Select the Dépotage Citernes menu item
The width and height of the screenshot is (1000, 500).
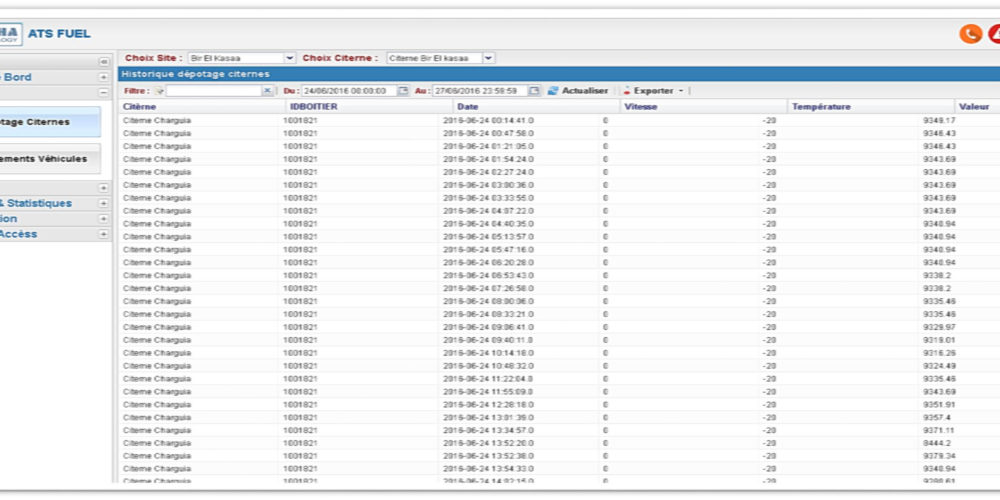(x=50, y=122)
